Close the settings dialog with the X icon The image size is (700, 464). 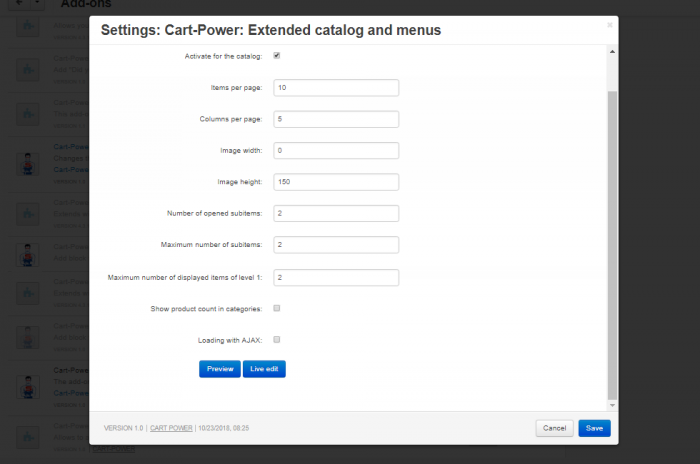(610, 25)
